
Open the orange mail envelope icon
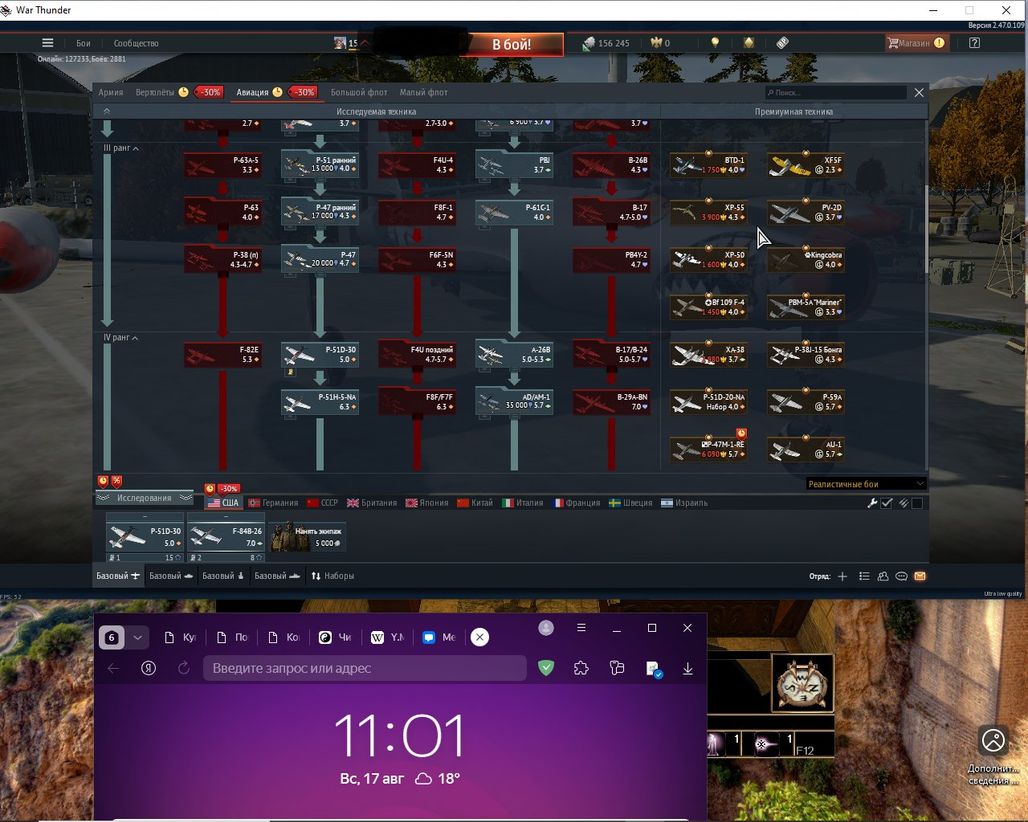click(920, 576)
